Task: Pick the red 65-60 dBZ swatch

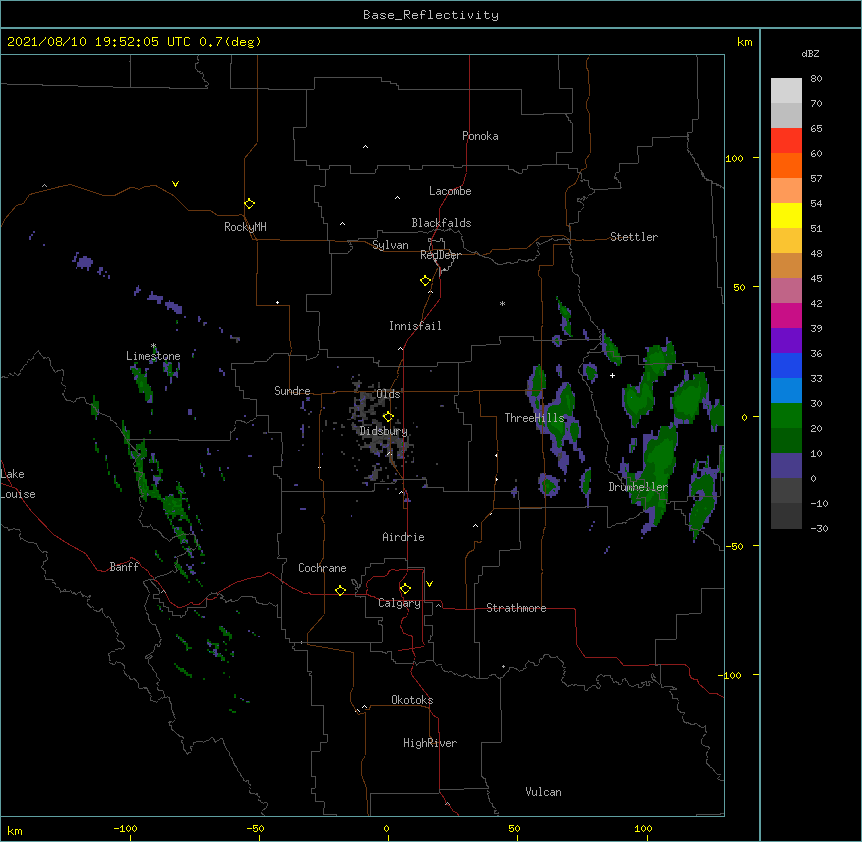Action: click(786, 141)
